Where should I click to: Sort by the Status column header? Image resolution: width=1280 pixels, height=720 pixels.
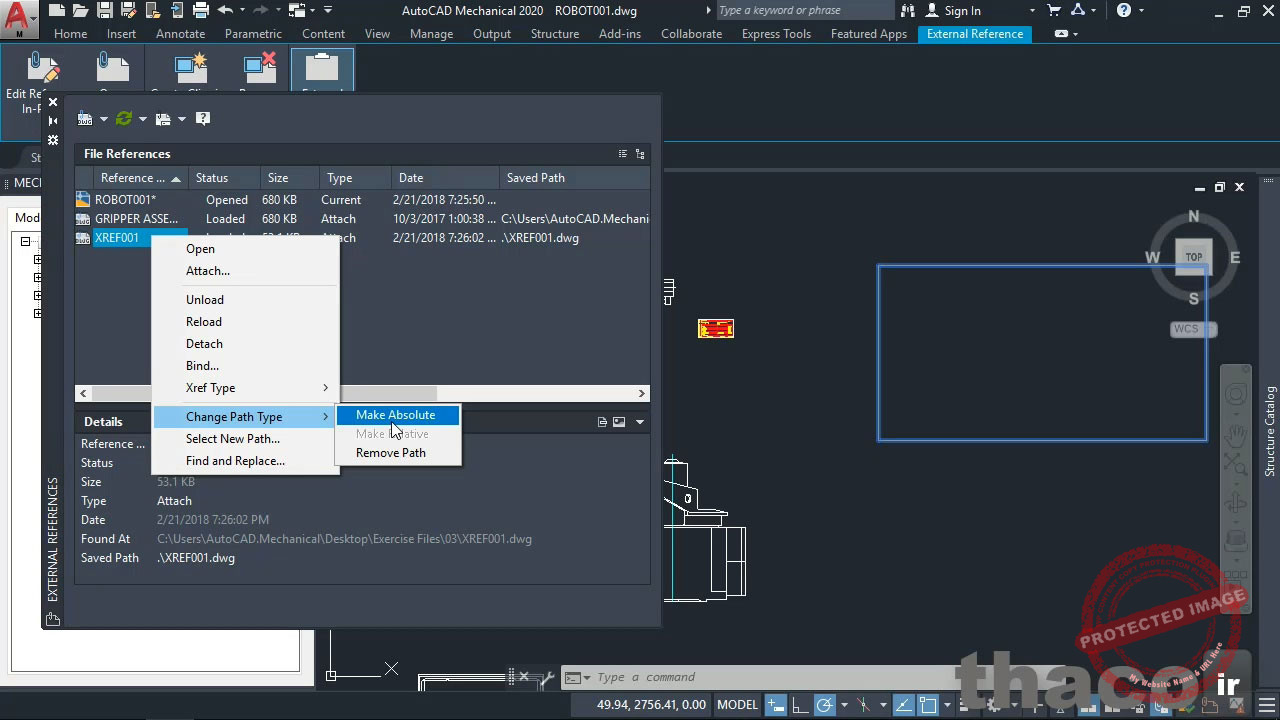click(224, 178)
